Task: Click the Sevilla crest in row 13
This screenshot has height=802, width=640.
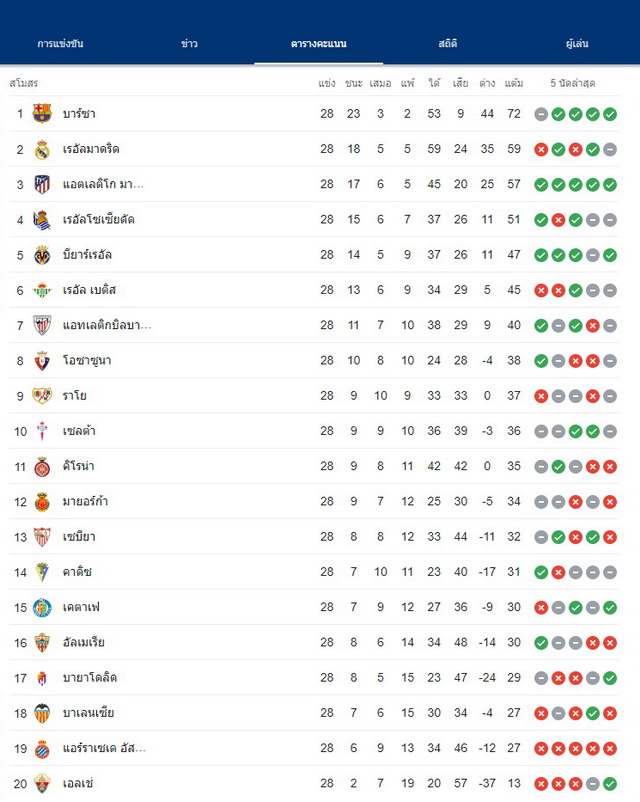Action: coord(42,537)
